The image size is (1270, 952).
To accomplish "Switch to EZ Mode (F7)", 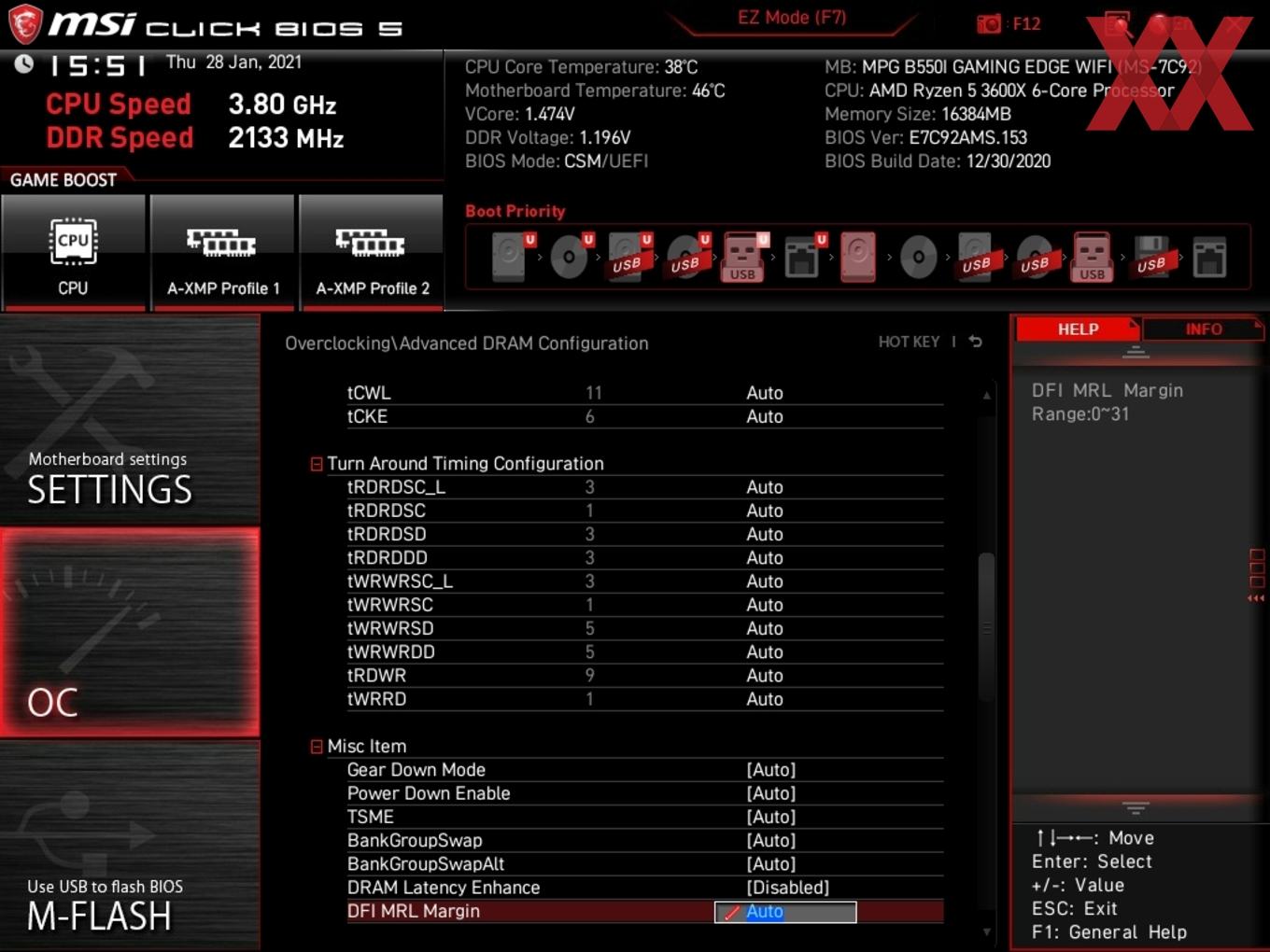I will point(792,18).
